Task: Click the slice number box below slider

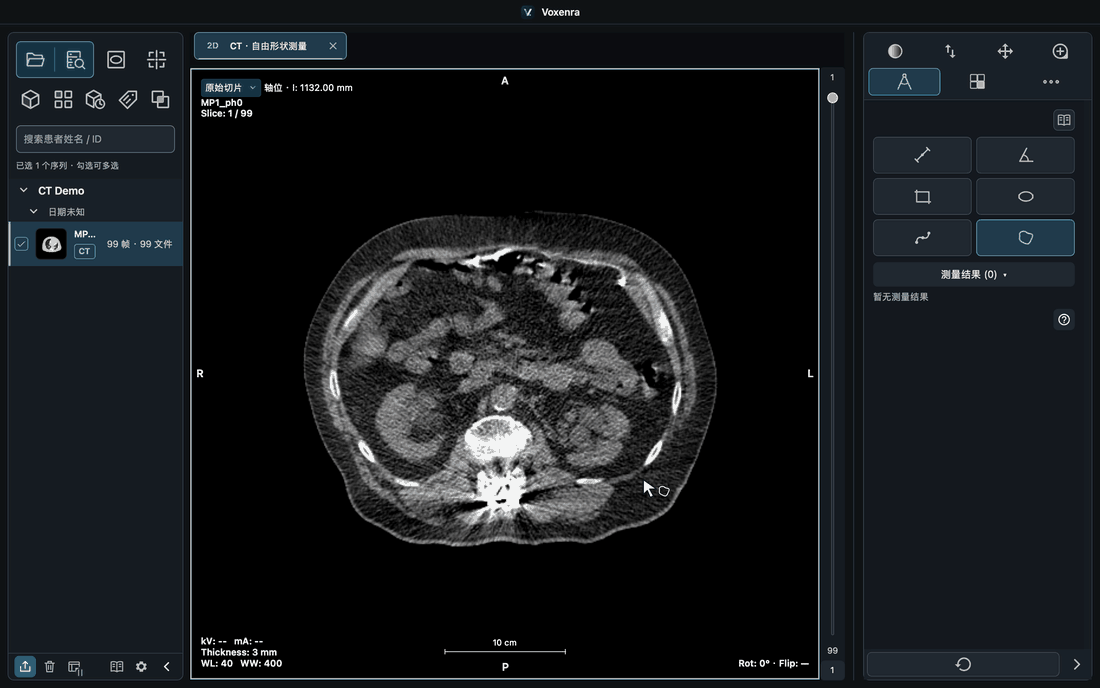Action: click(832, 670)
